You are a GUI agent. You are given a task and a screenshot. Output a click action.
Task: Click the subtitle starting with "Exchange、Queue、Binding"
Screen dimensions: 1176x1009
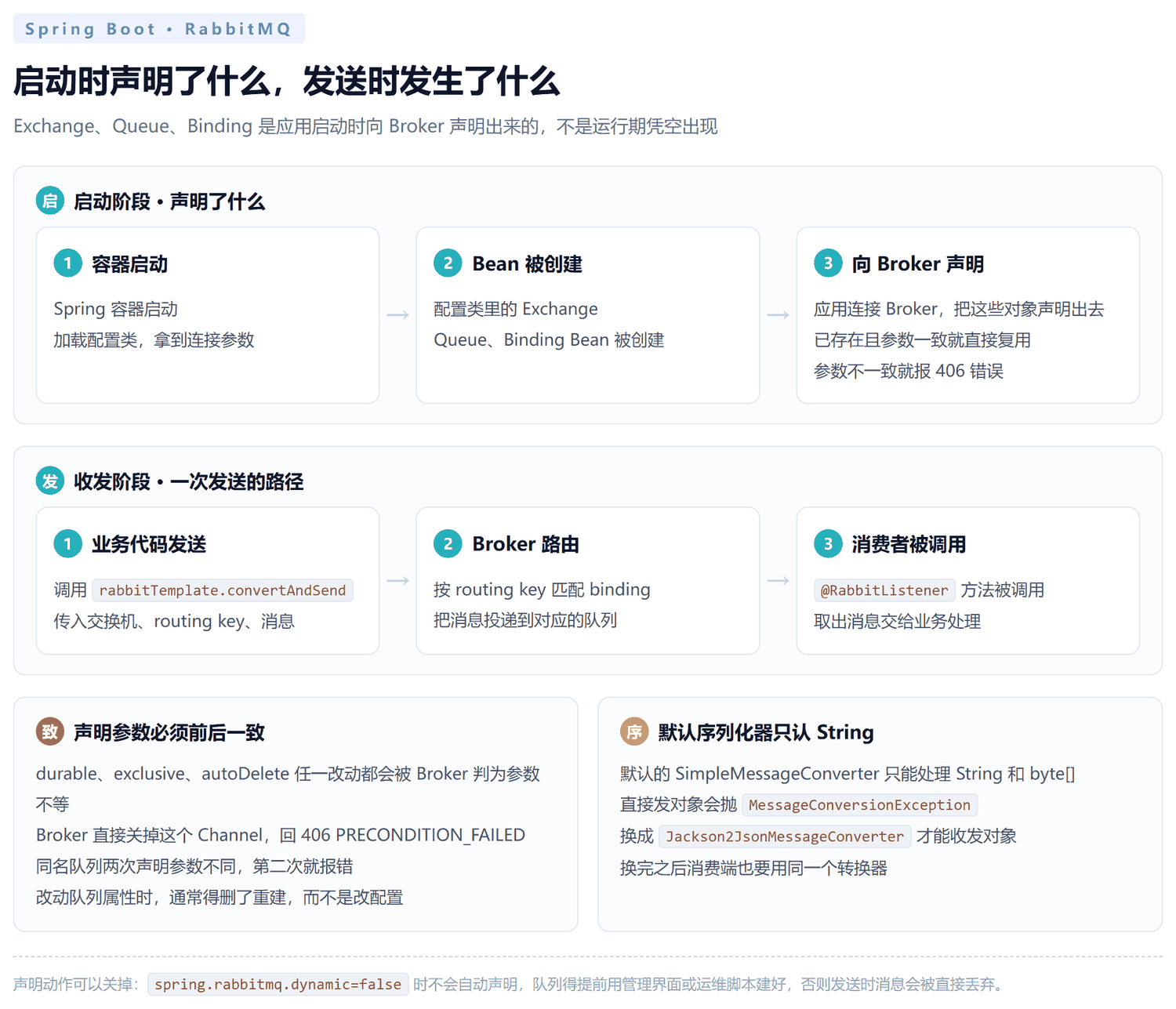pos(365,126)
